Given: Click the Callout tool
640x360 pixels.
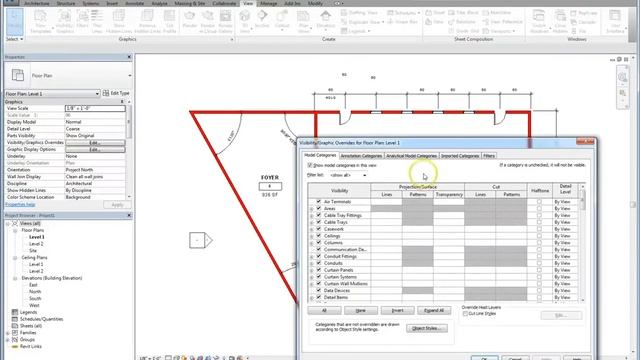Looking at the screenshot, I should point(282,21).
